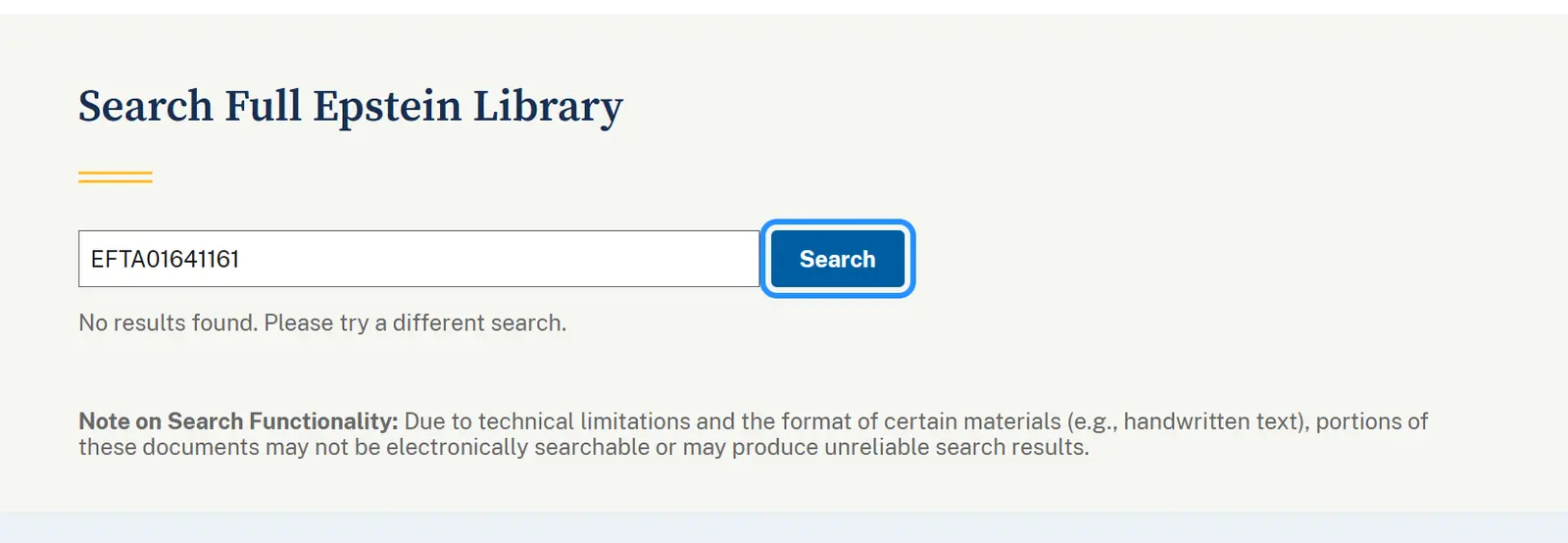Click the word "Epstein" in the heading
This screenshot has height=543, width=1568.
click(387, 106)
